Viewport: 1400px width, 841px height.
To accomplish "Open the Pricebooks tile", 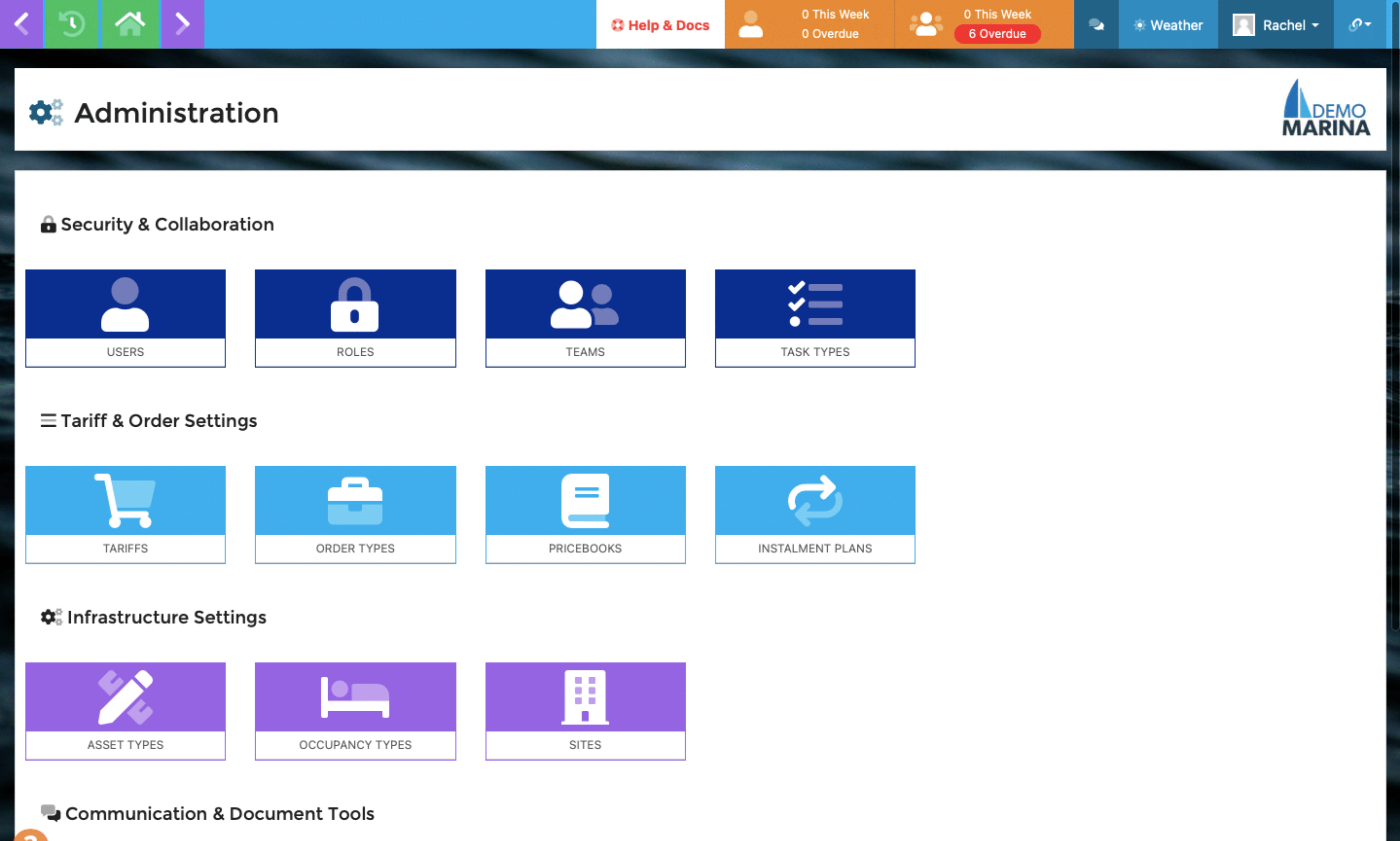I will 585,513.
